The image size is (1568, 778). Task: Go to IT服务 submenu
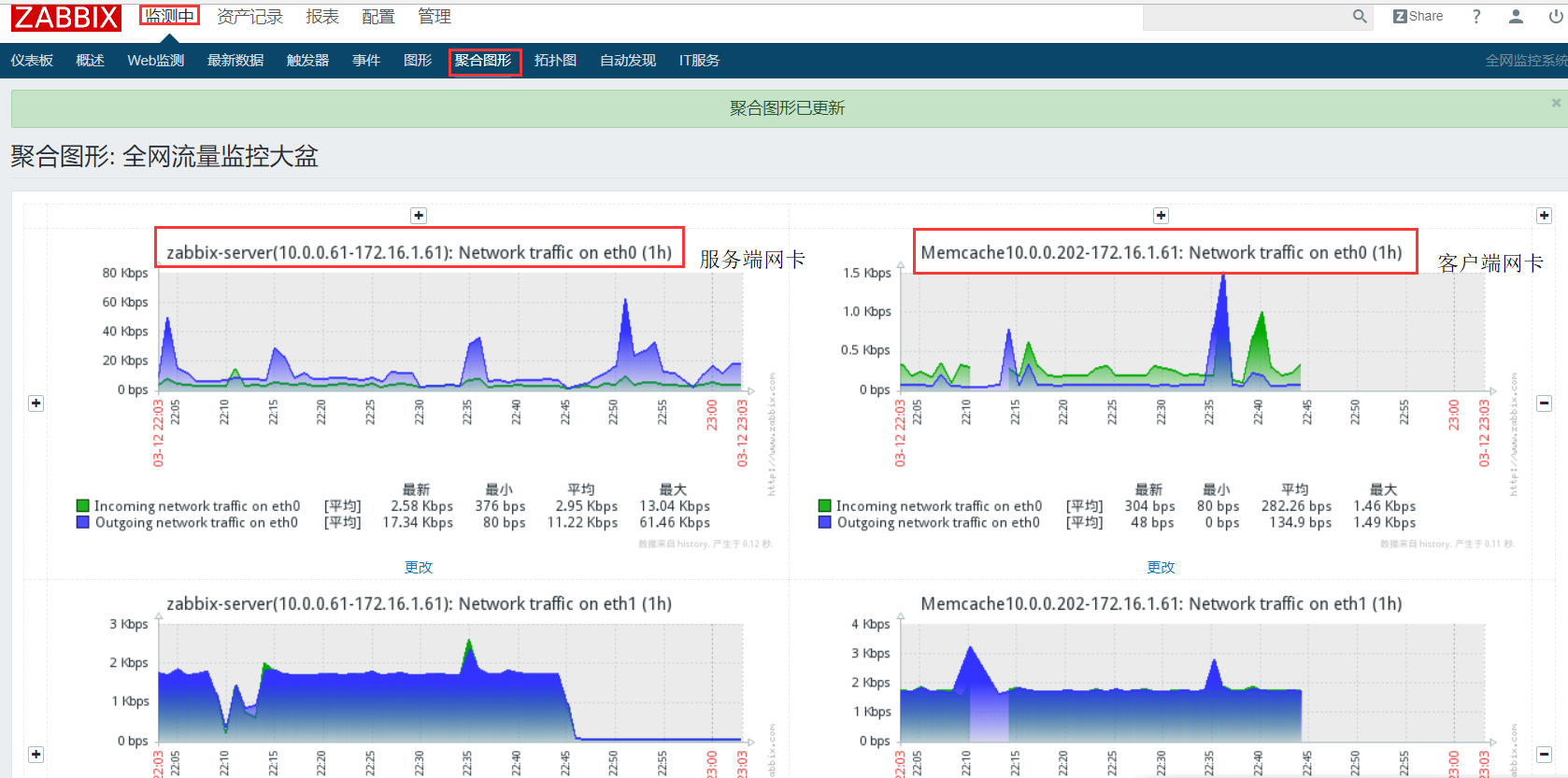click(699, 61)
